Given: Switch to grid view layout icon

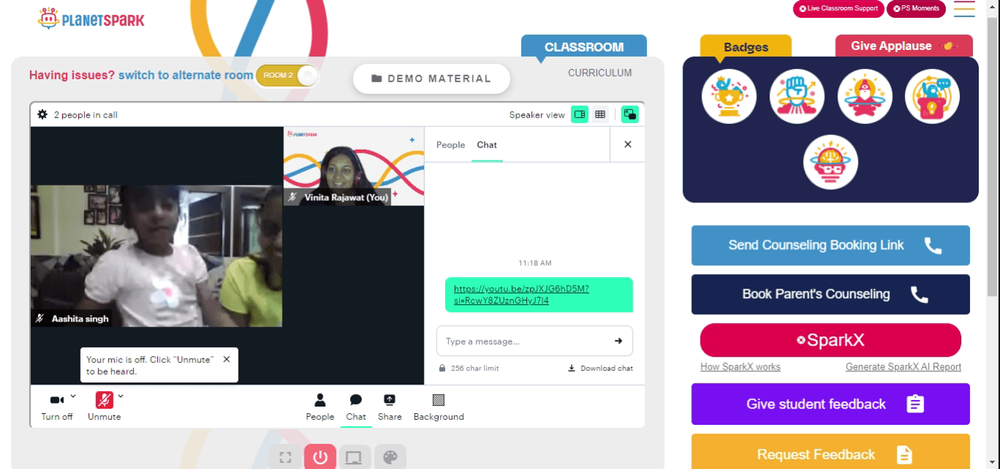Looking at the screenshot, I should 600,115.
